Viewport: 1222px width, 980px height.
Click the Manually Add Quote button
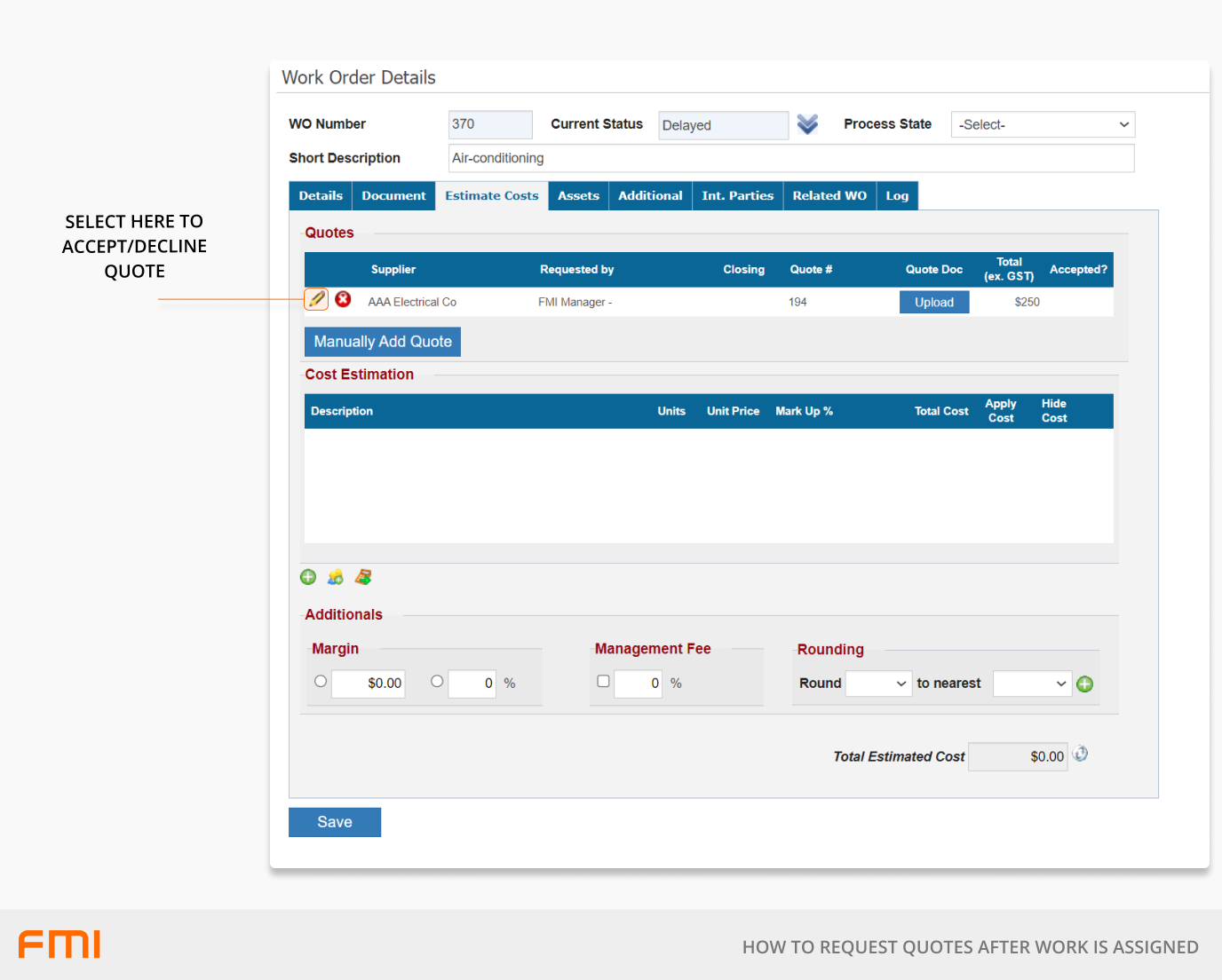[x=383, y=342]
